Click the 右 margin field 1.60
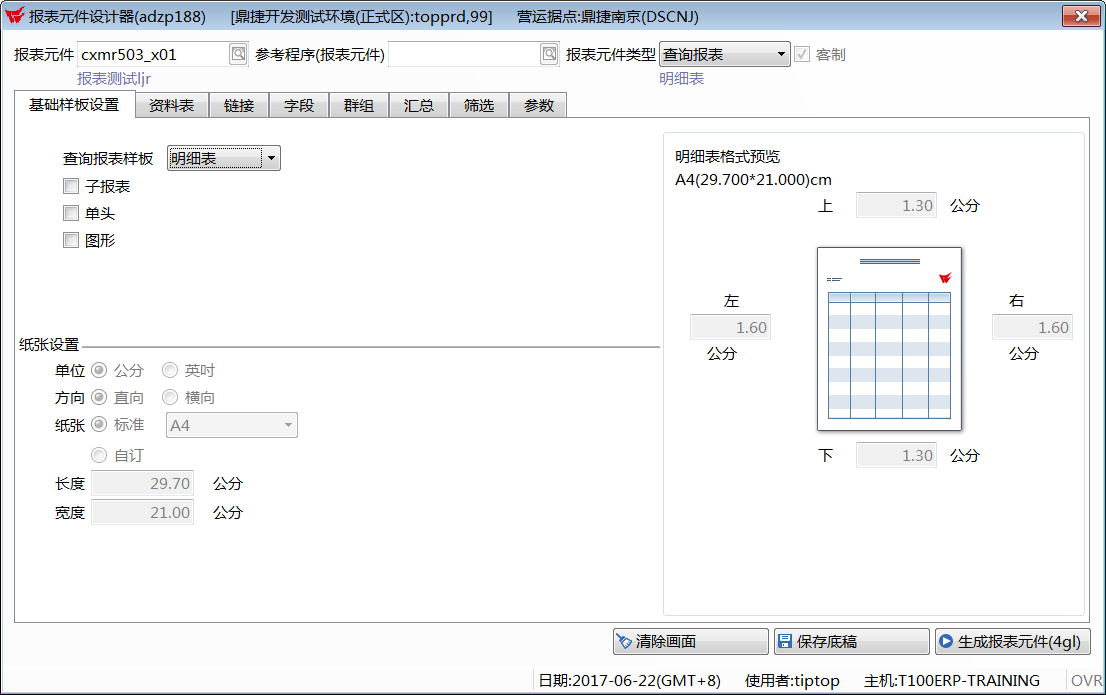The height and width of the screenshot is (695, 1106). [1032, 327]
